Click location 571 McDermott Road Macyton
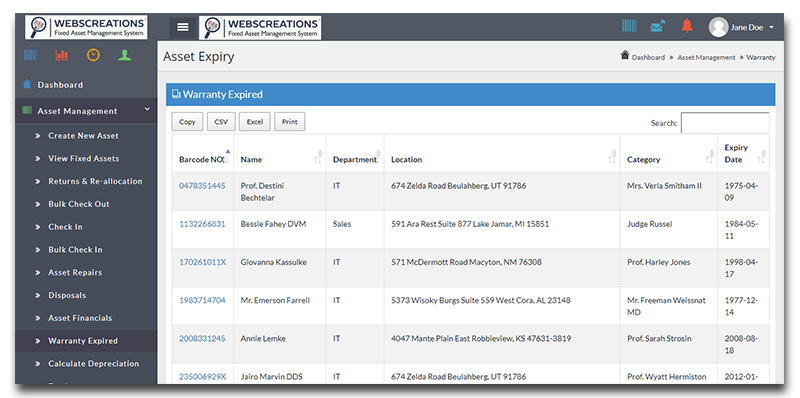 (466, 262)
